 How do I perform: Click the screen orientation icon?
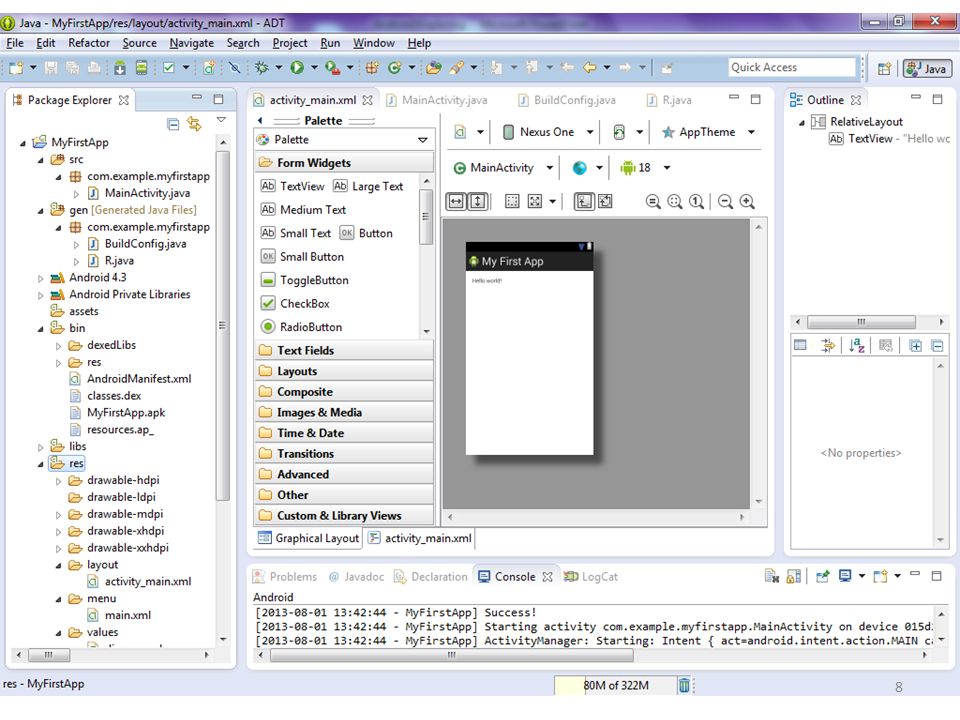[619, 132]
